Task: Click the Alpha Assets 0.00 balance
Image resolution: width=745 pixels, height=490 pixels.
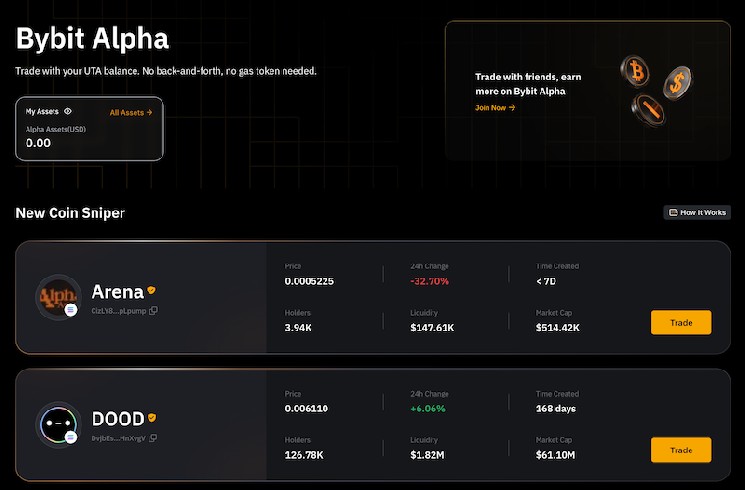Action: (38, 143)
